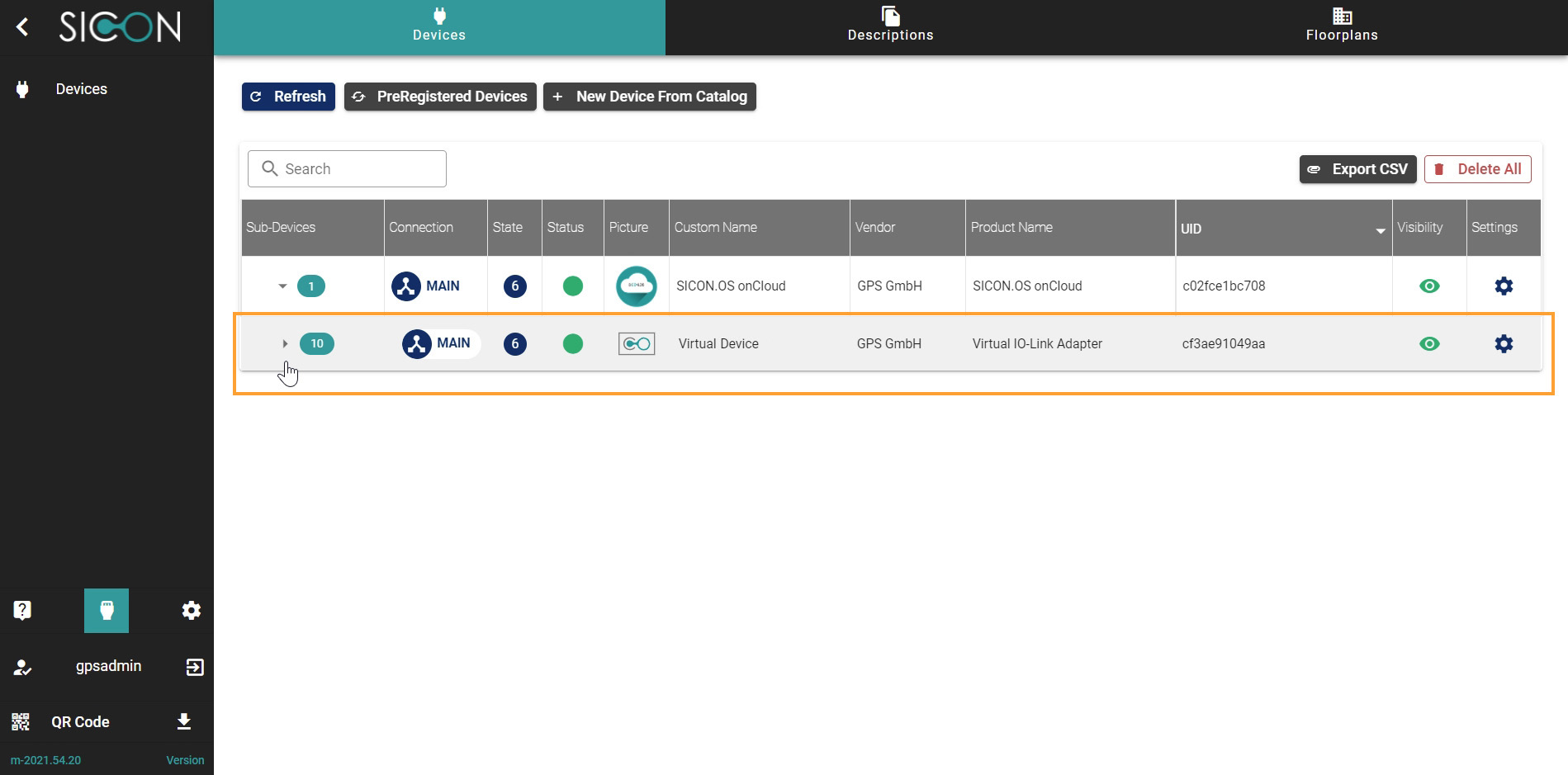This screenshot has width=1568, height=775.
Task: Click the Search input field
Action: tap(347, 169)
